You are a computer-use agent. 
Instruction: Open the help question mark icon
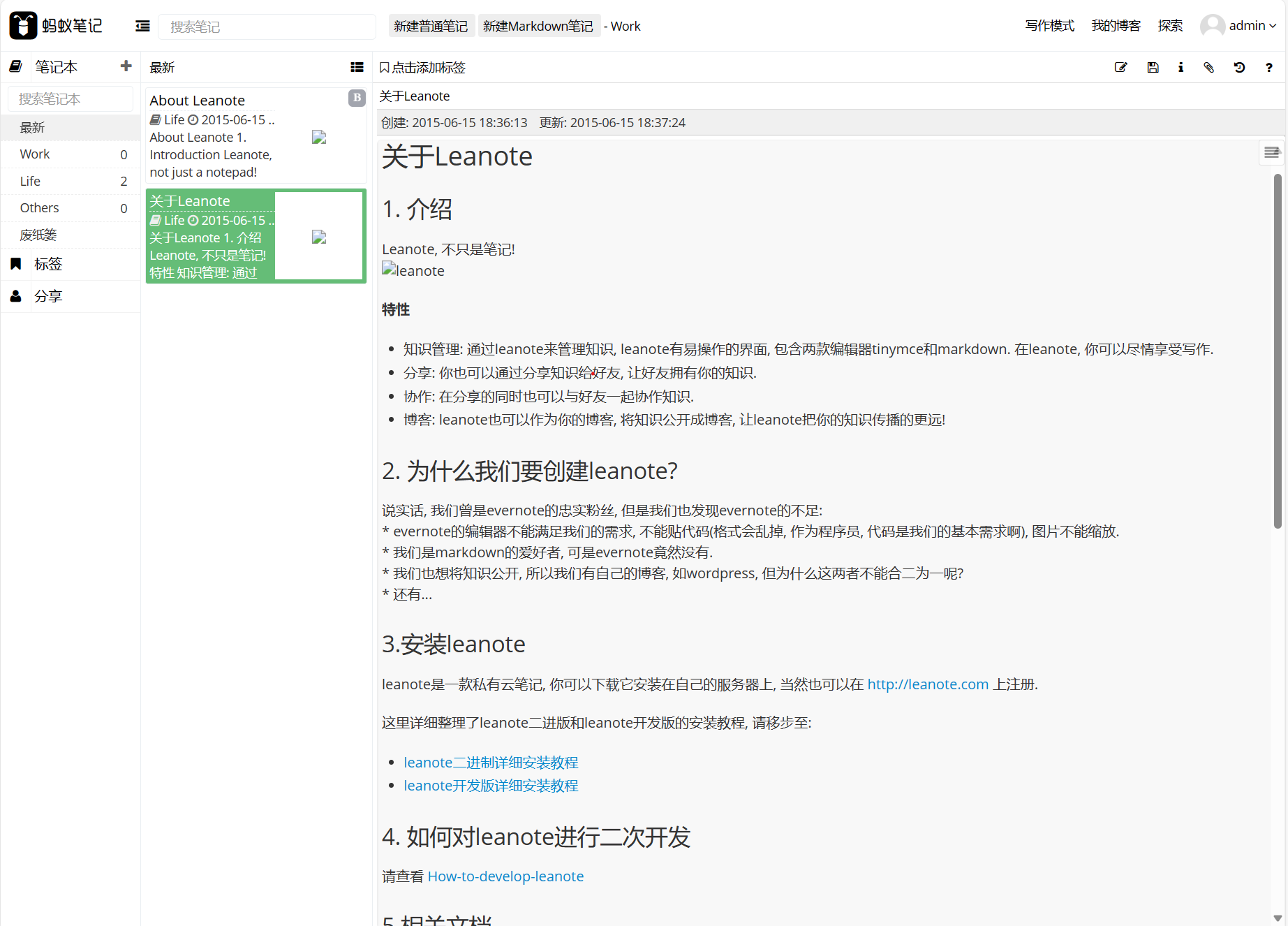pyautogui.click(x=1268, y=67)
